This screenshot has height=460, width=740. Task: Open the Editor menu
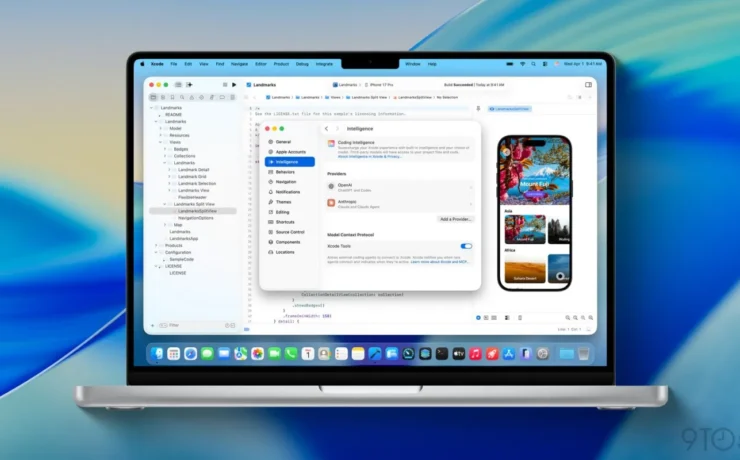[261, 64]
